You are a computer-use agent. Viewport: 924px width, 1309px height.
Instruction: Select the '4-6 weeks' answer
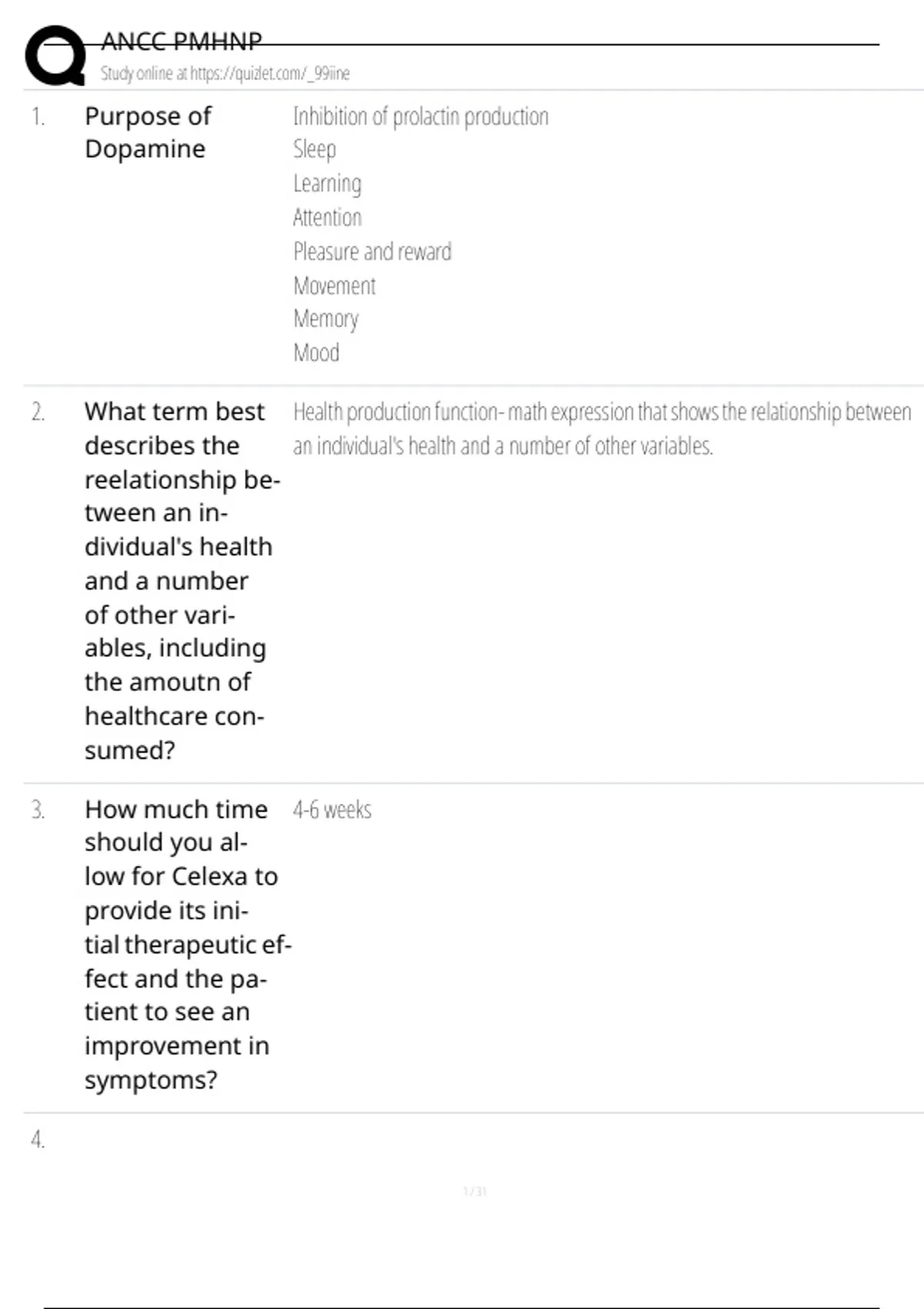[x=332, y=810]
